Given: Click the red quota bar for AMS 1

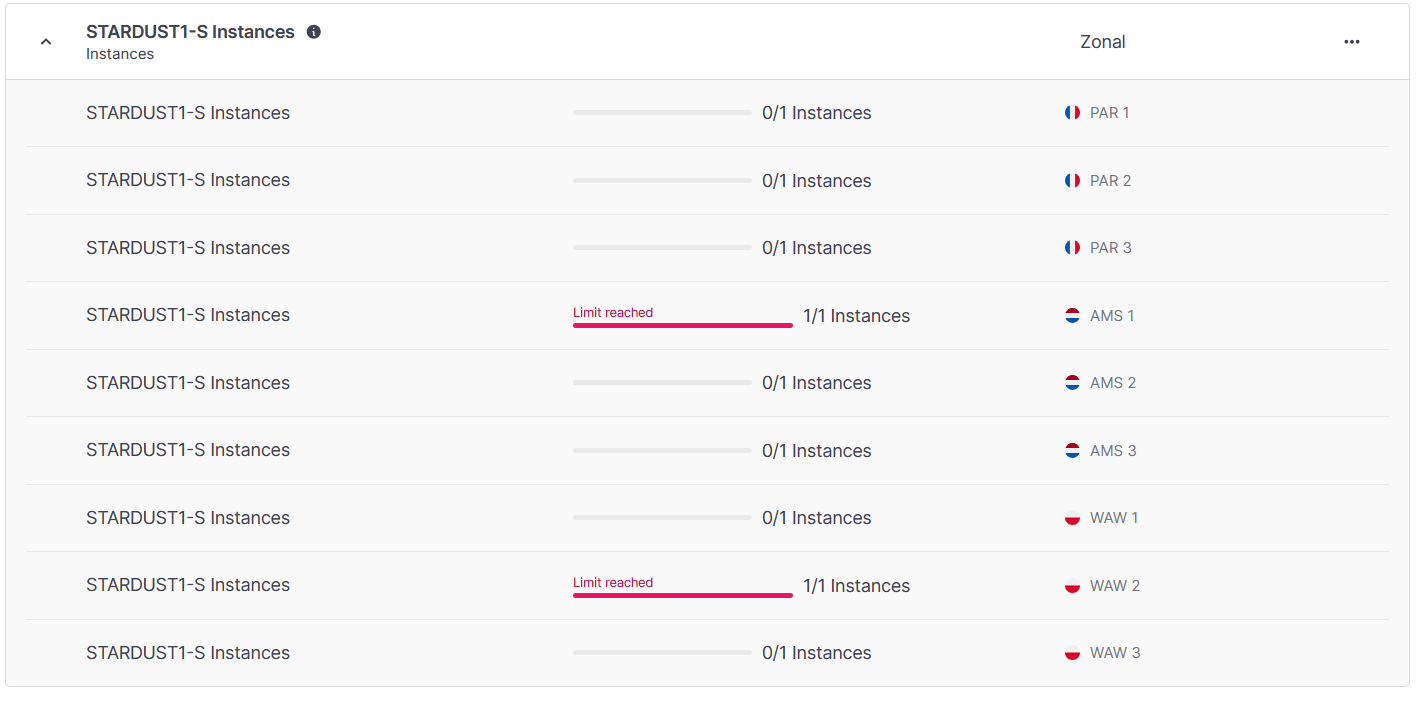Looking at the screenshot, I should pyautogui.click(x=683, y=325).
